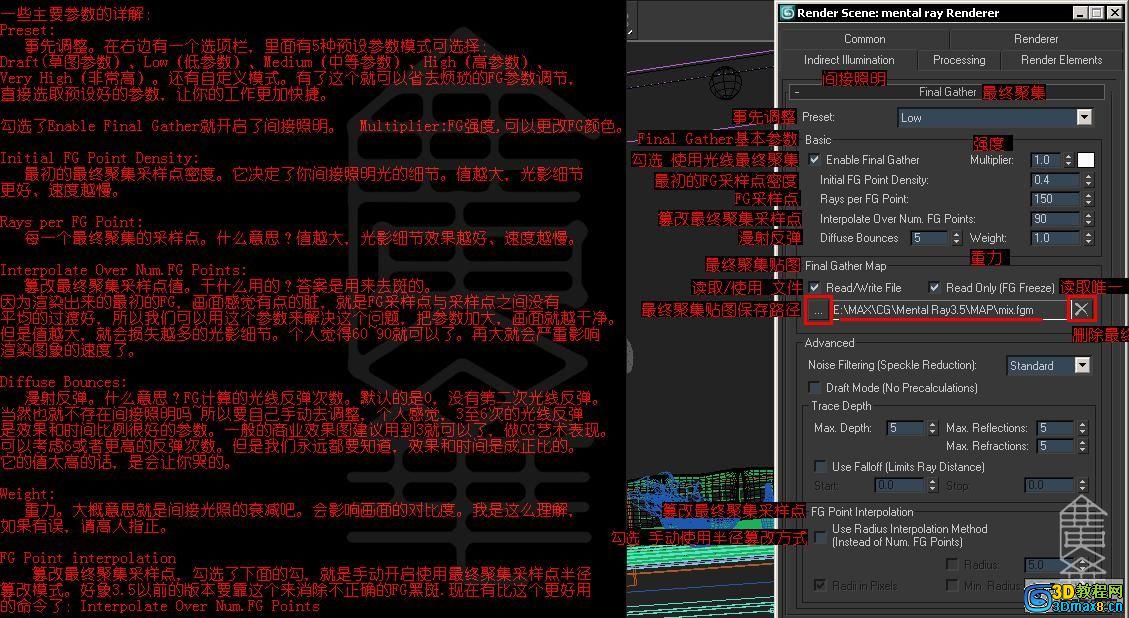Click the Max. Refractions value field
The image size is (1129, 618).
coord(1056,446)
